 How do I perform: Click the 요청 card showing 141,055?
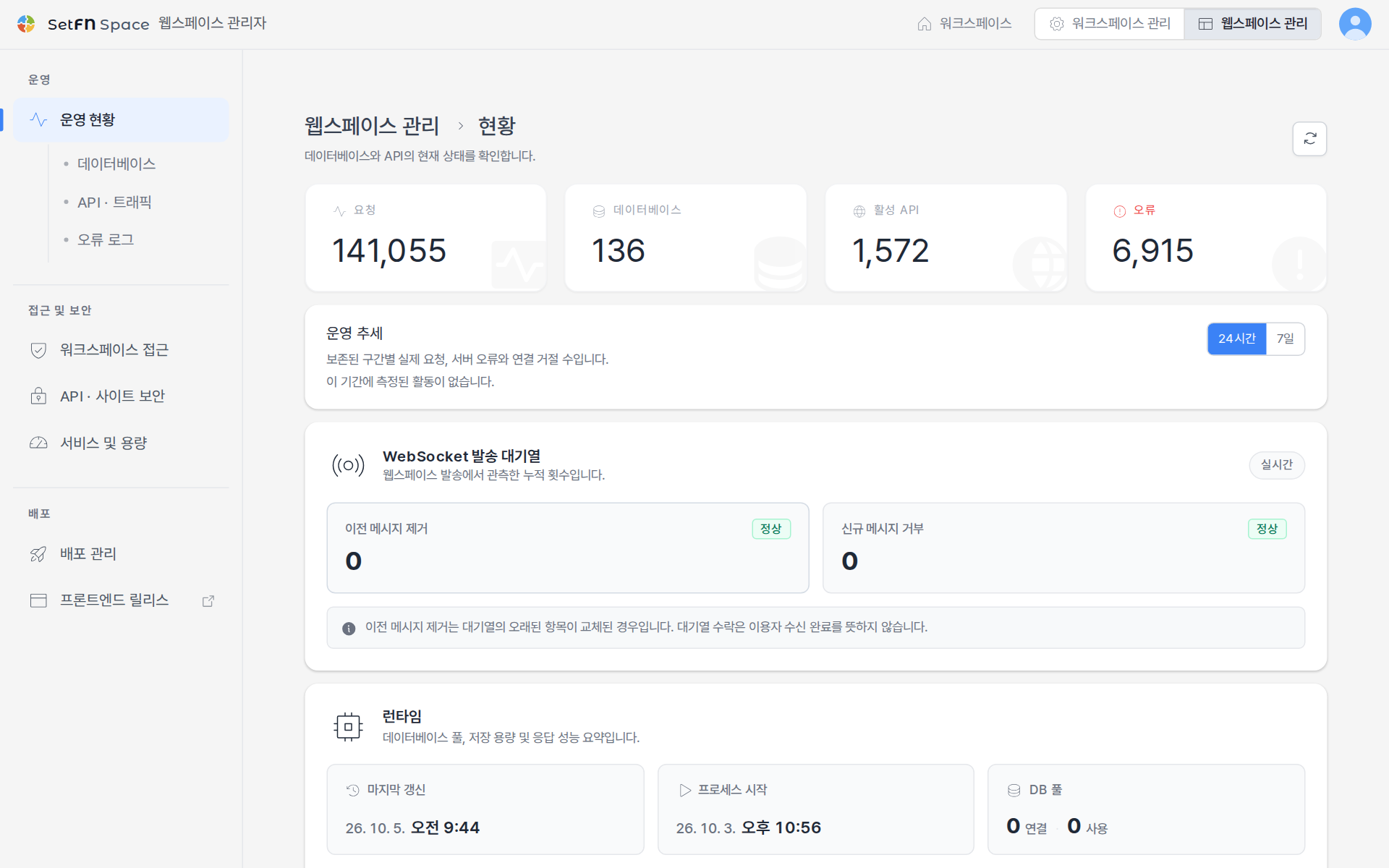pyautogui.click(x=425, y=238)
